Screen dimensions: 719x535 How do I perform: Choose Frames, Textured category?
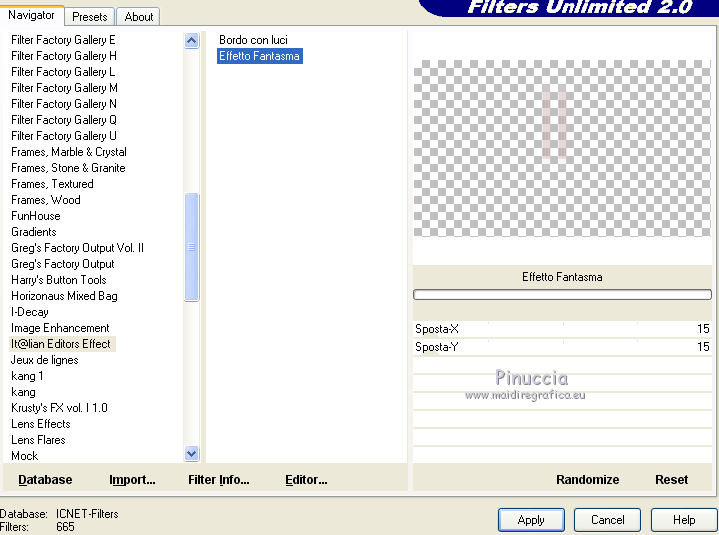(52, 184)
